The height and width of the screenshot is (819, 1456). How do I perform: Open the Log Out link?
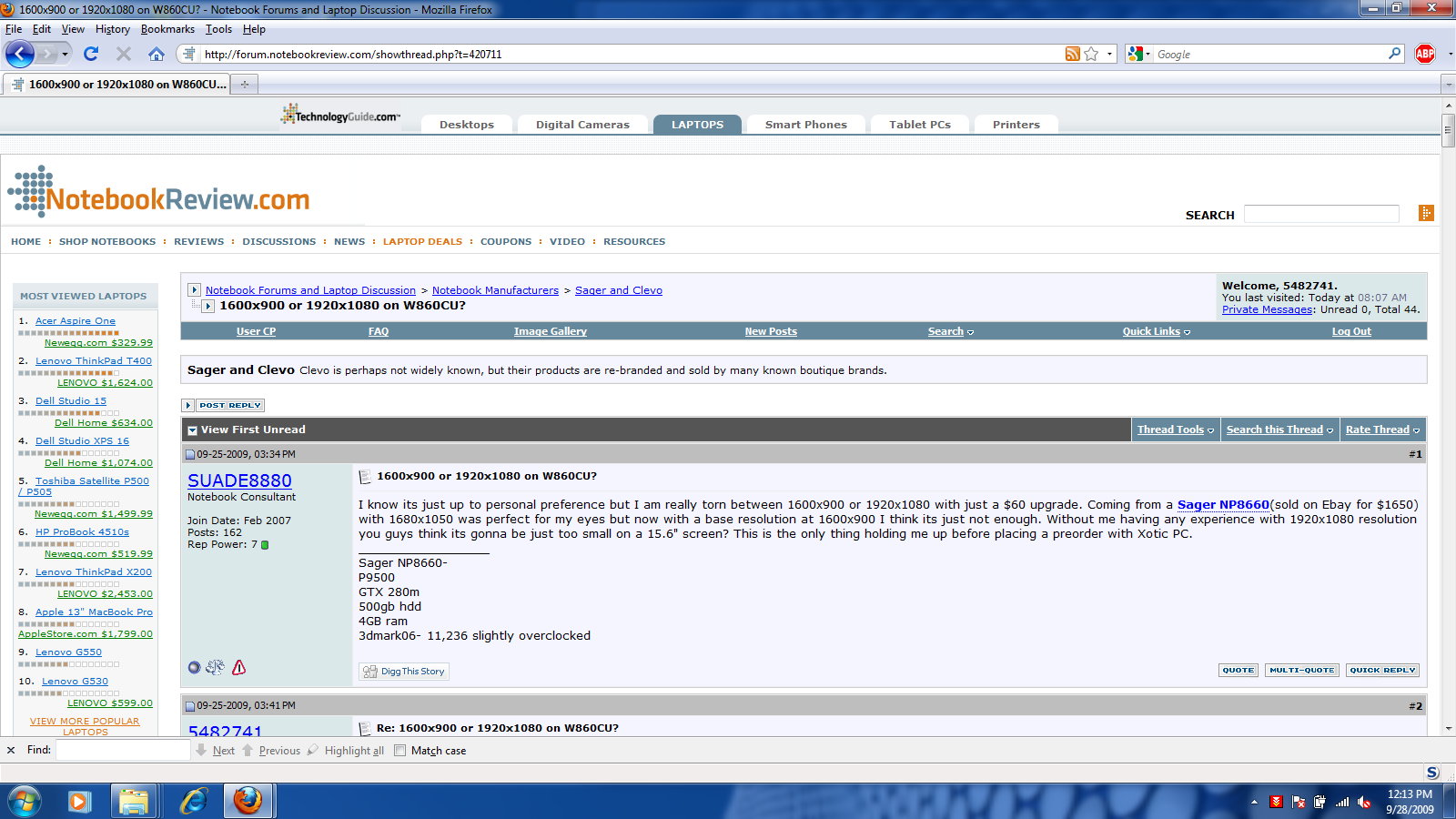point(1351,331)
